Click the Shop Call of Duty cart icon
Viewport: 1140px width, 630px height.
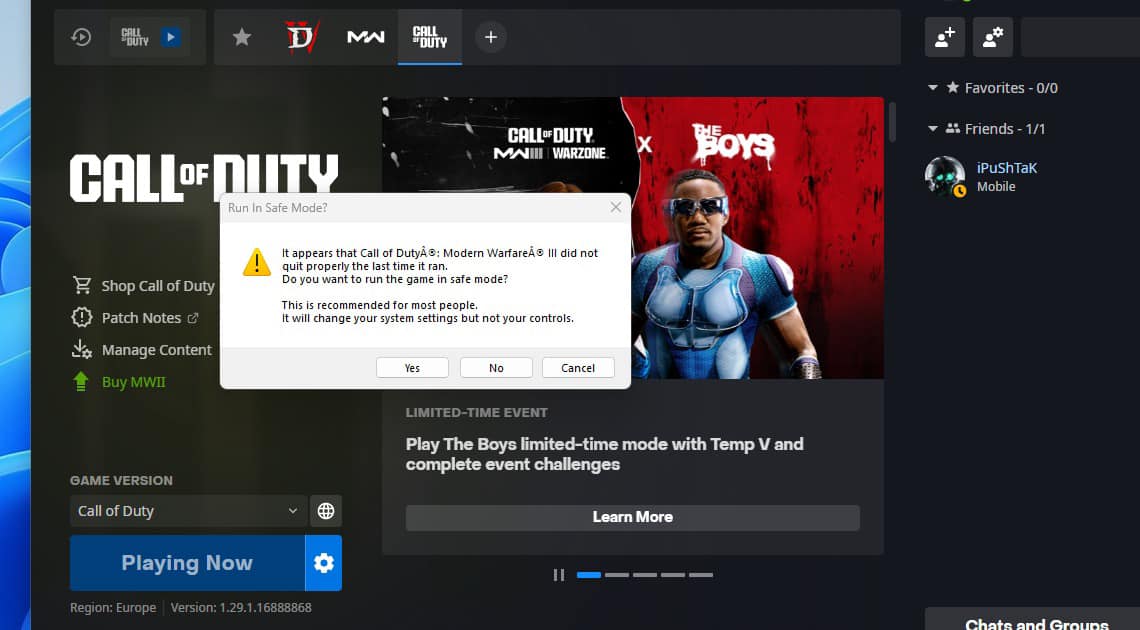[x=81, y=286]
